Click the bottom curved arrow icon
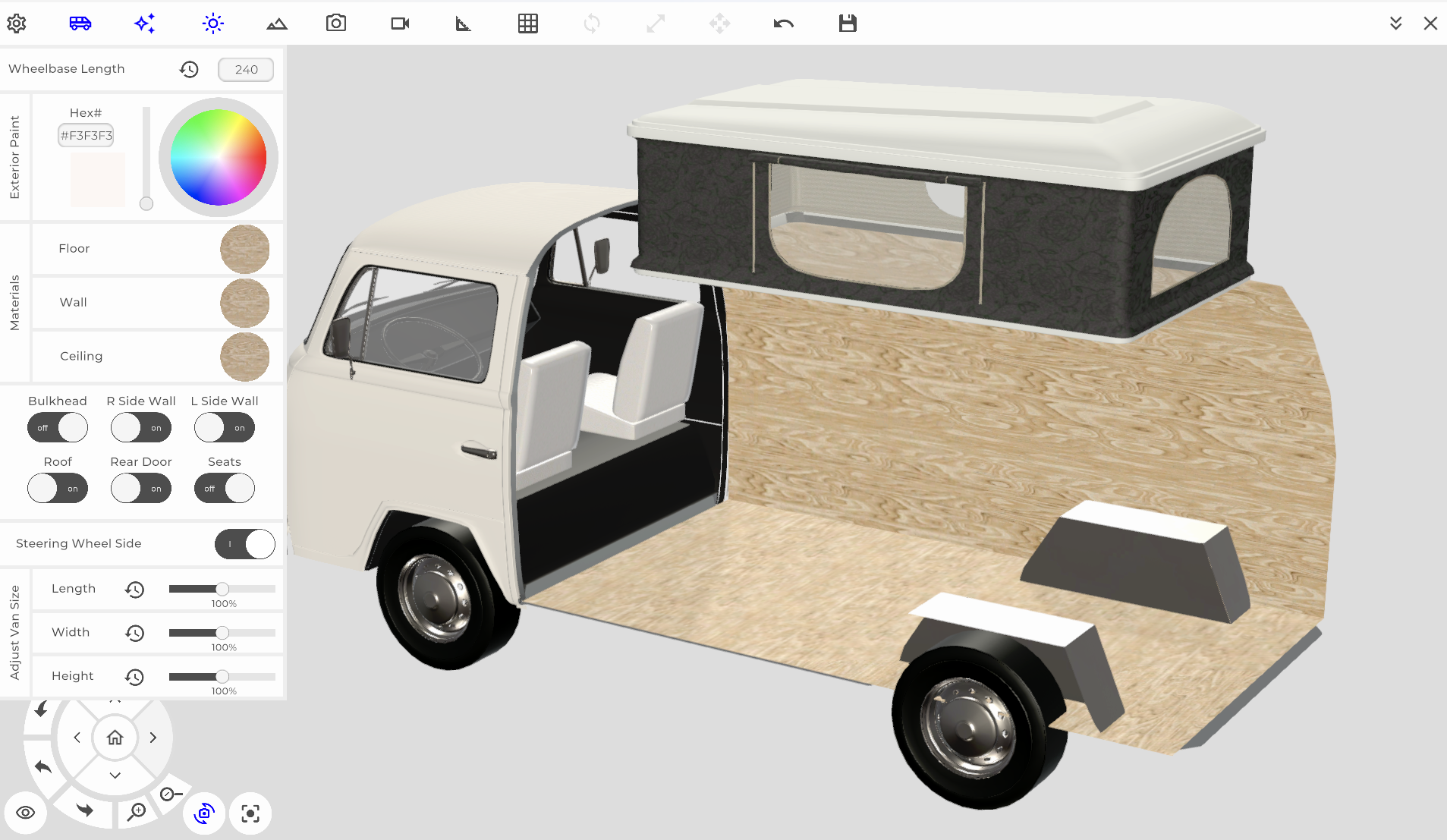Viewport: 1447px width, 840px height. pos(85,810)
